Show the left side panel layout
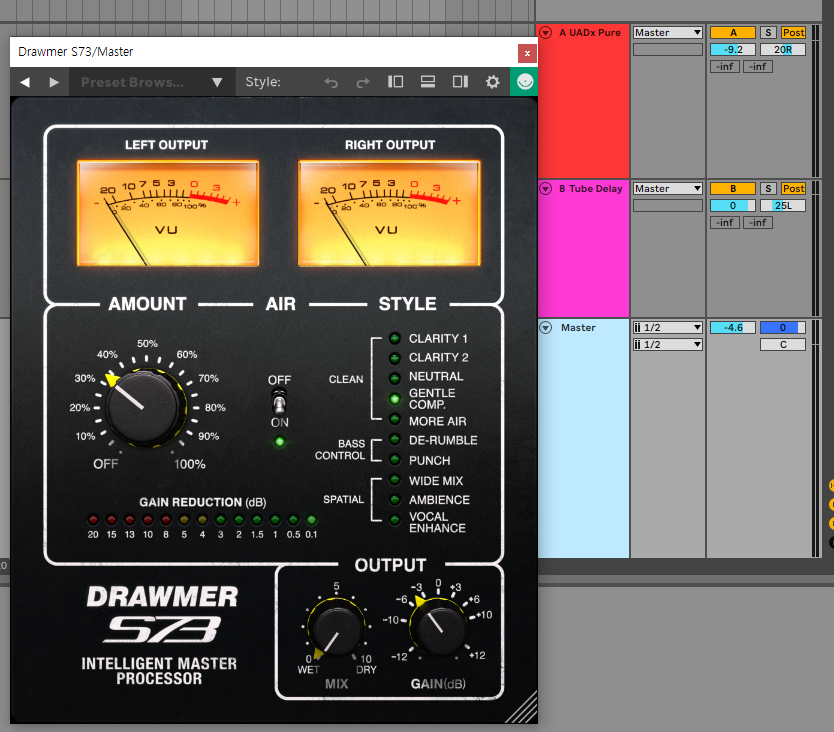 395,82
